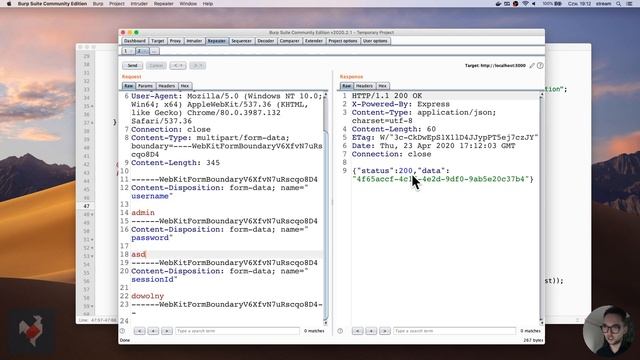Go to previous request in history
640x360 pixels.
(x=178, y=65)
